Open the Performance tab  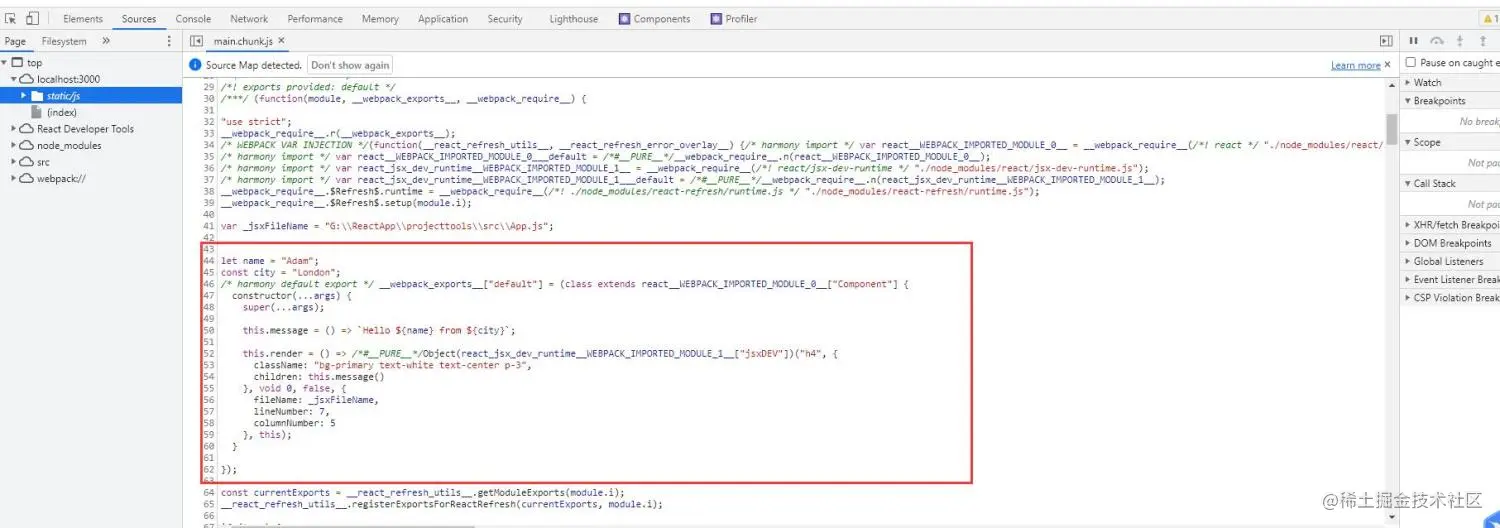(x=315, y=19)
